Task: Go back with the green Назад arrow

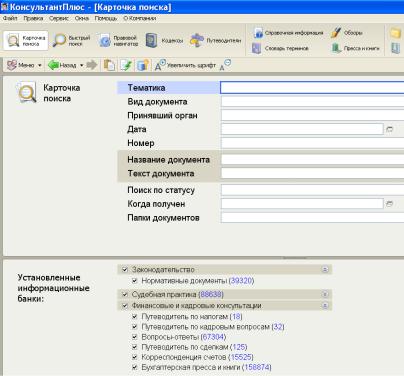Action: click(62, 65)
